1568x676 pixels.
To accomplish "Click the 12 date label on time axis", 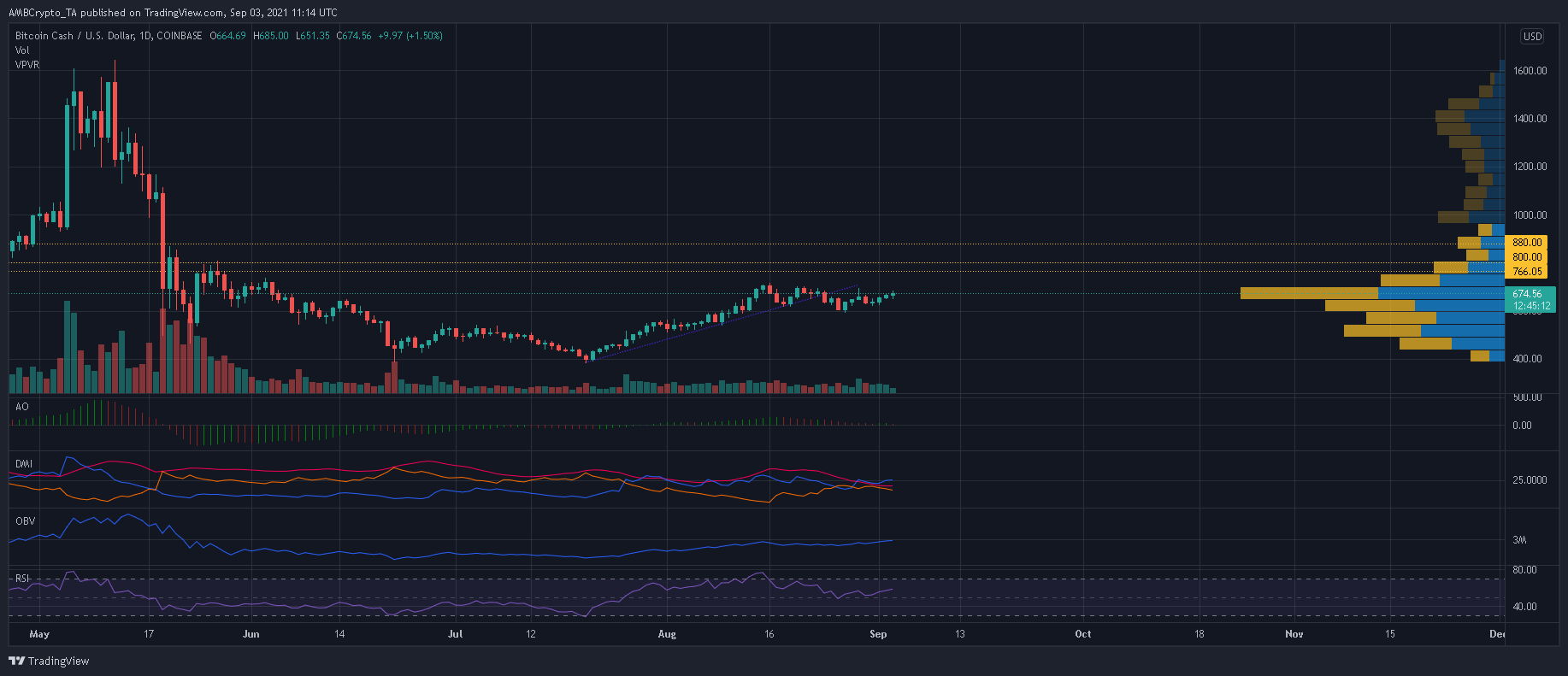I will coord(531,634).
